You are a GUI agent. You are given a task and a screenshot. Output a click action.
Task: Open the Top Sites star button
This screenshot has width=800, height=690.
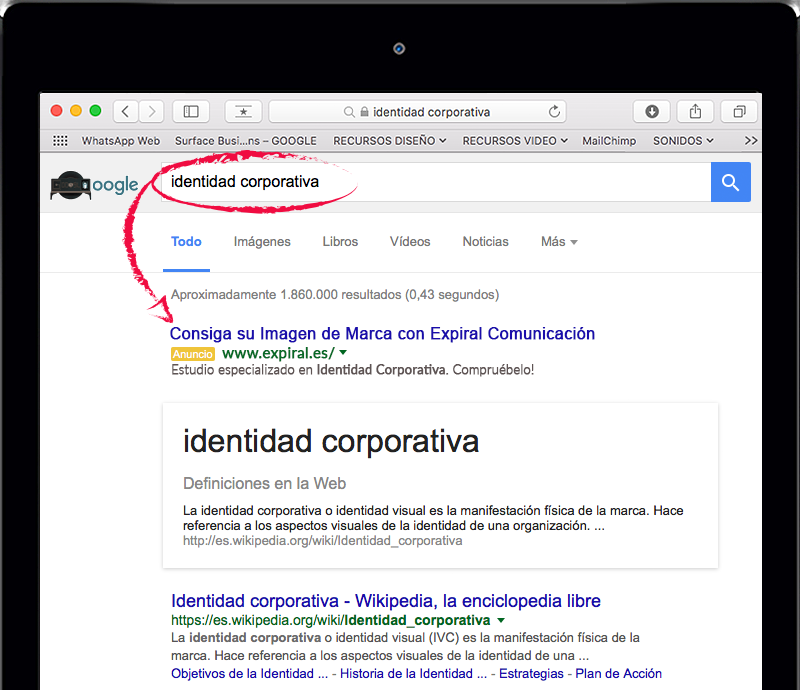point(243,111)
